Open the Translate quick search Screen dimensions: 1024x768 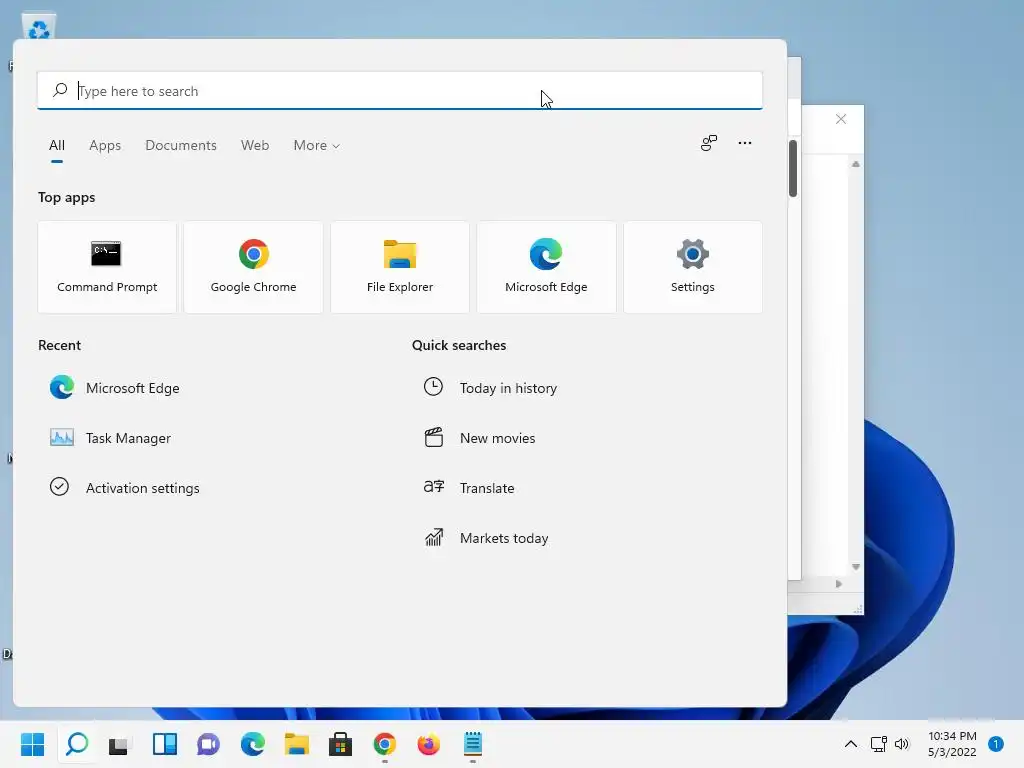click(x=469, y=488)
